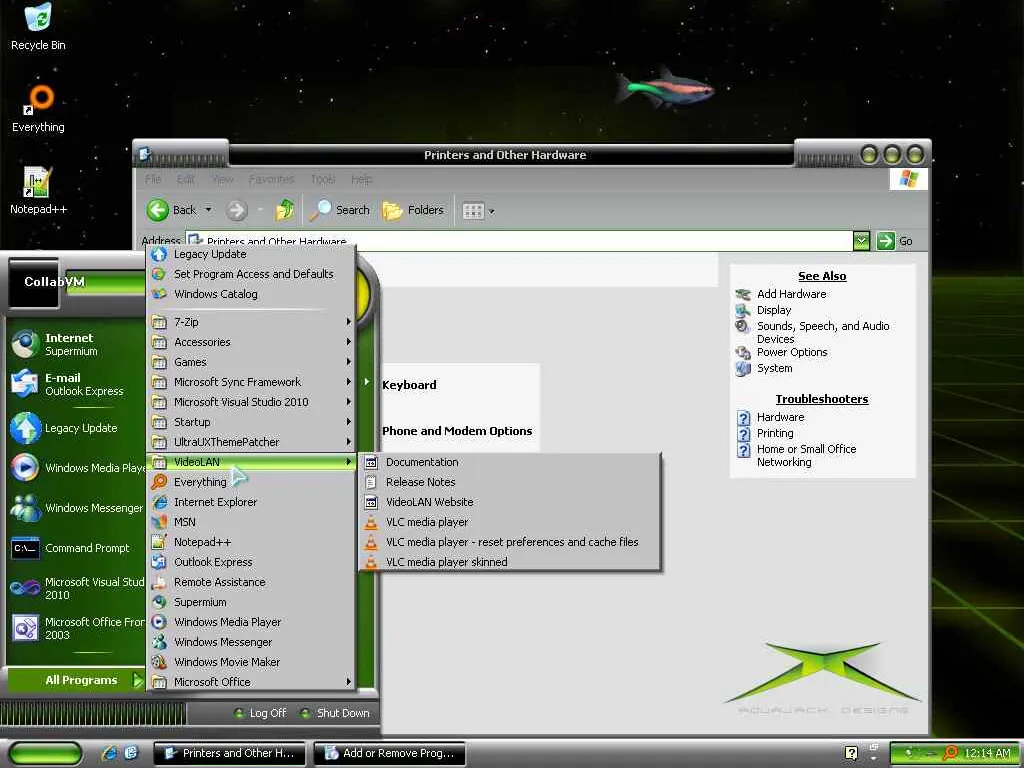
Task: Open Power Options link
Action: tap(792, 352)
